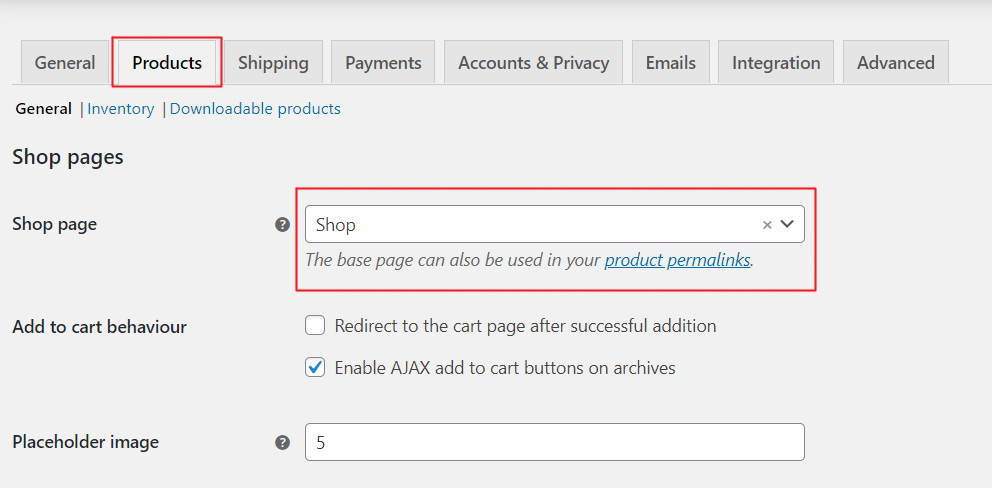Open the Accounts & Privacy tab

click(x=533, y=63)
